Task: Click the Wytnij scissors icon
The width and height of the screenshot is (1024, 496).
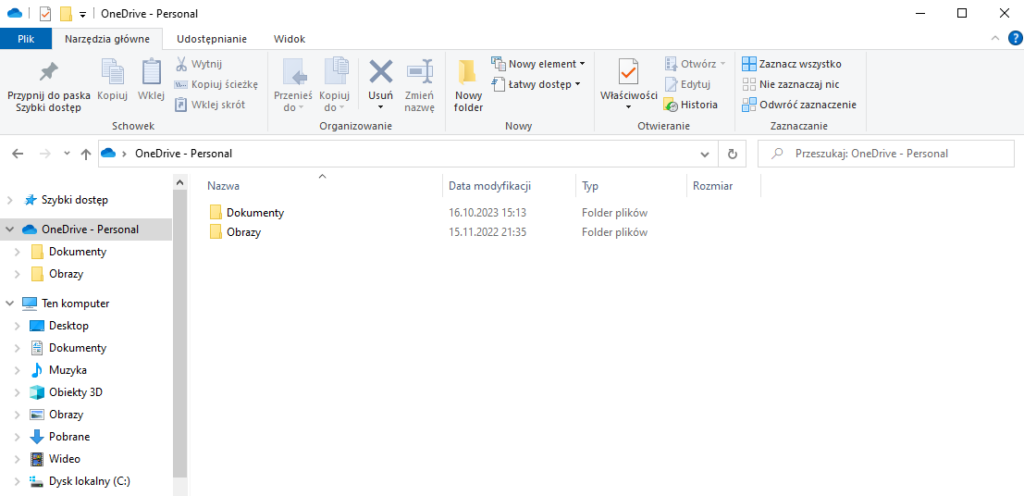Action: point(181,64)
